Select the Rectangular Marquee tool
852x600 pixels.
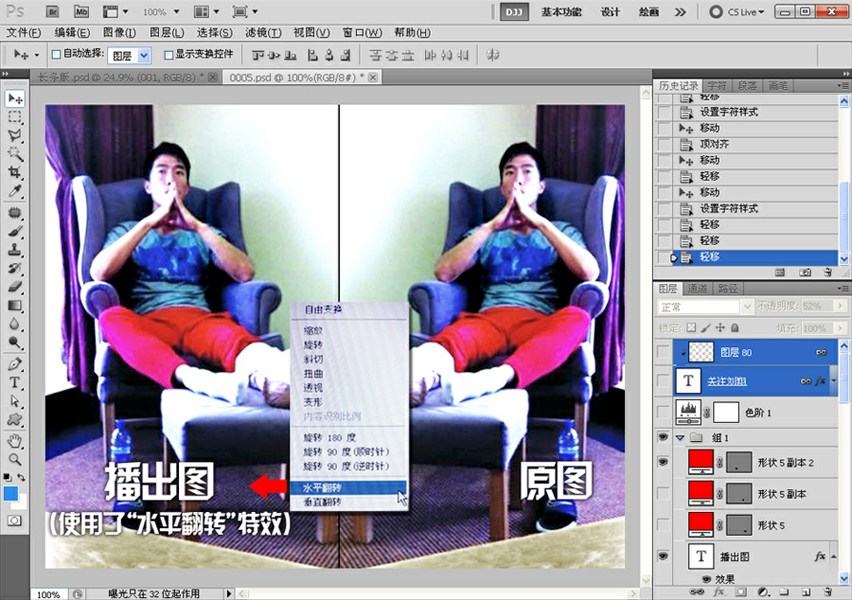point(15,117)
